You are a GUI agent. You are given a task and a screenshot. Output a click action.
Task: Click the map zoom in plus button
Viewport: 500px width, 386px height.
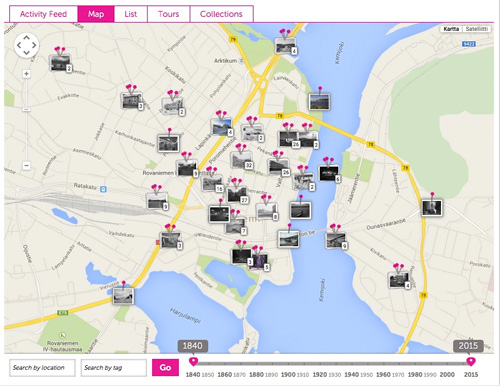26,73
